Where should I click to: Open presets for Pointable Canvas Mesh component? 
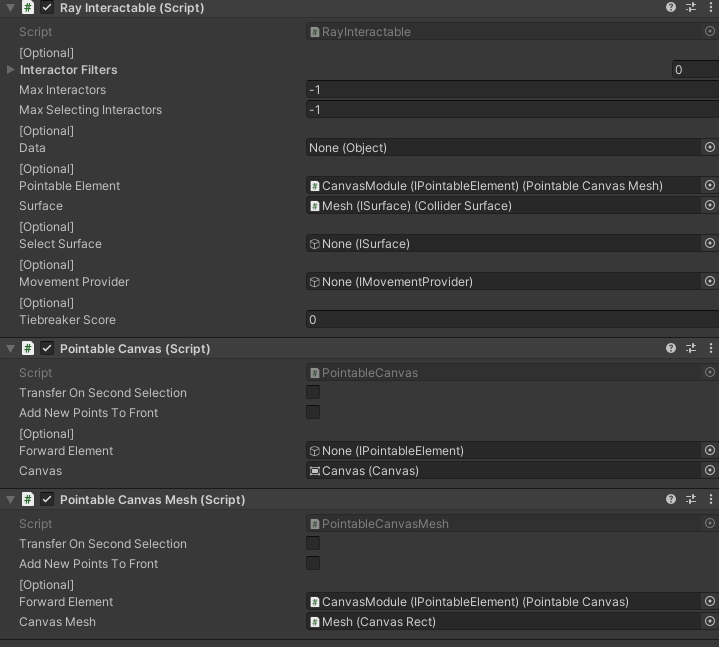click(x=691, y=499)
